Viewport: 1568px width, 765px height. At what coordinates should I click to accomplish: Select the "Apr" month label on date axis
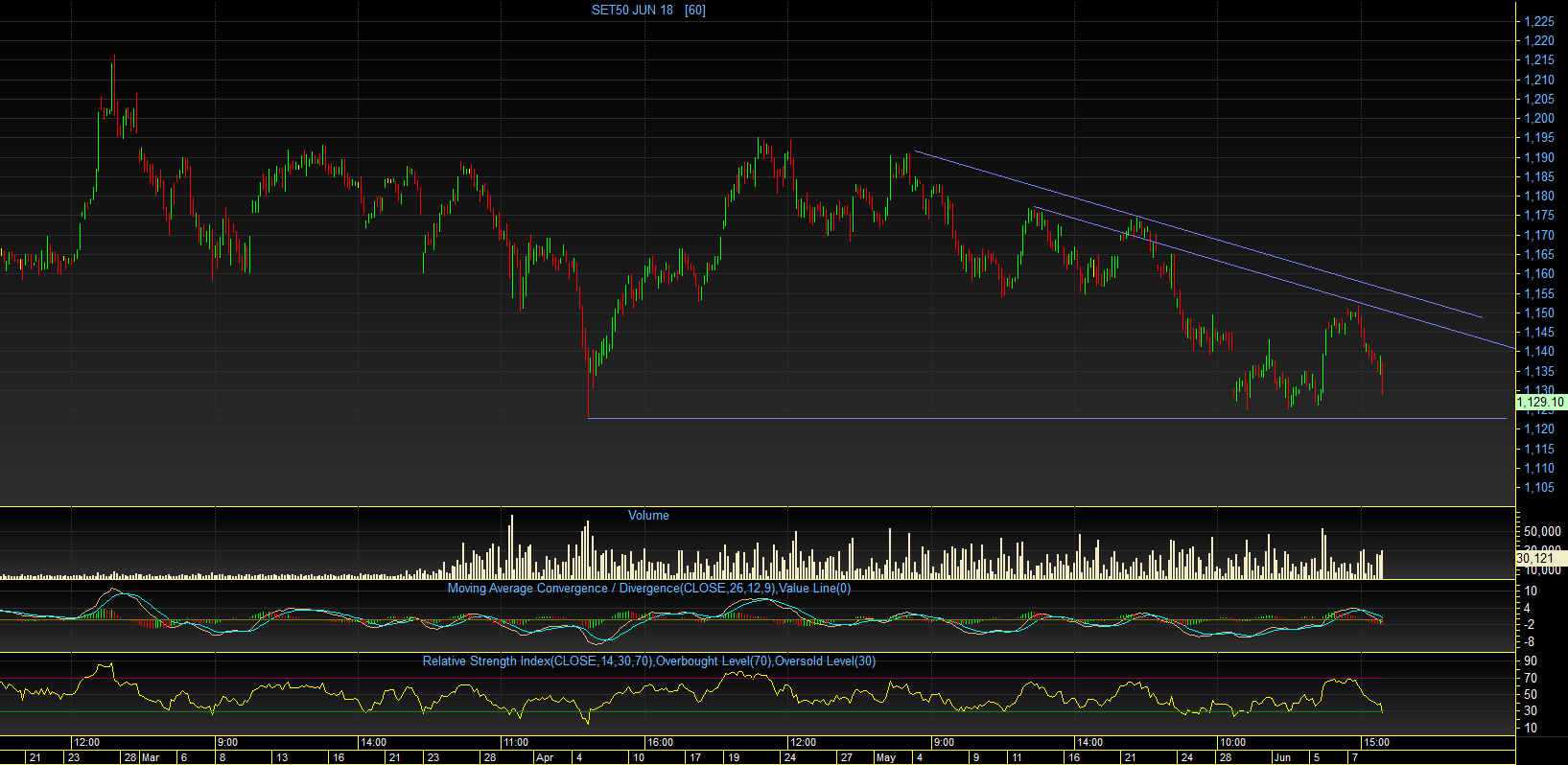pos(545,757)
